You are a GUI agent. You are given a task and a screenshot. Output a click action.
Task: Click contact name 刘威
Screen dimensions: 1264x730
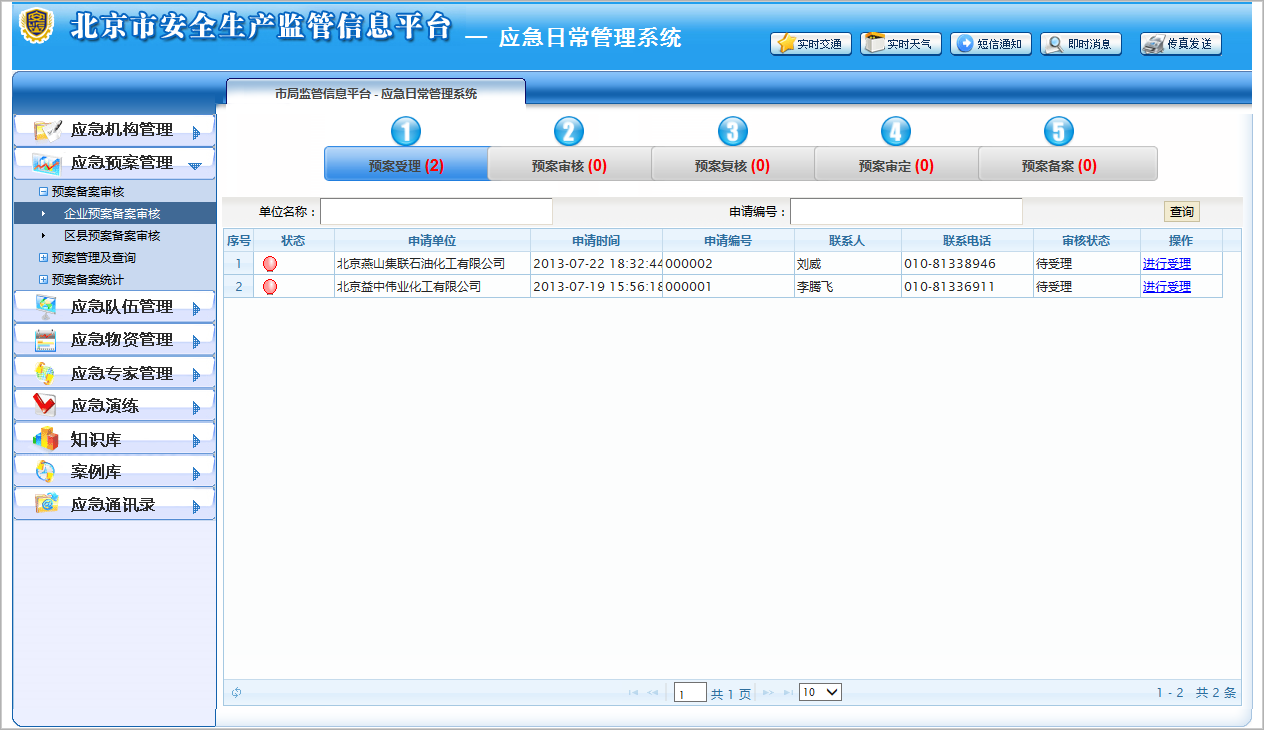pos(808,264)
